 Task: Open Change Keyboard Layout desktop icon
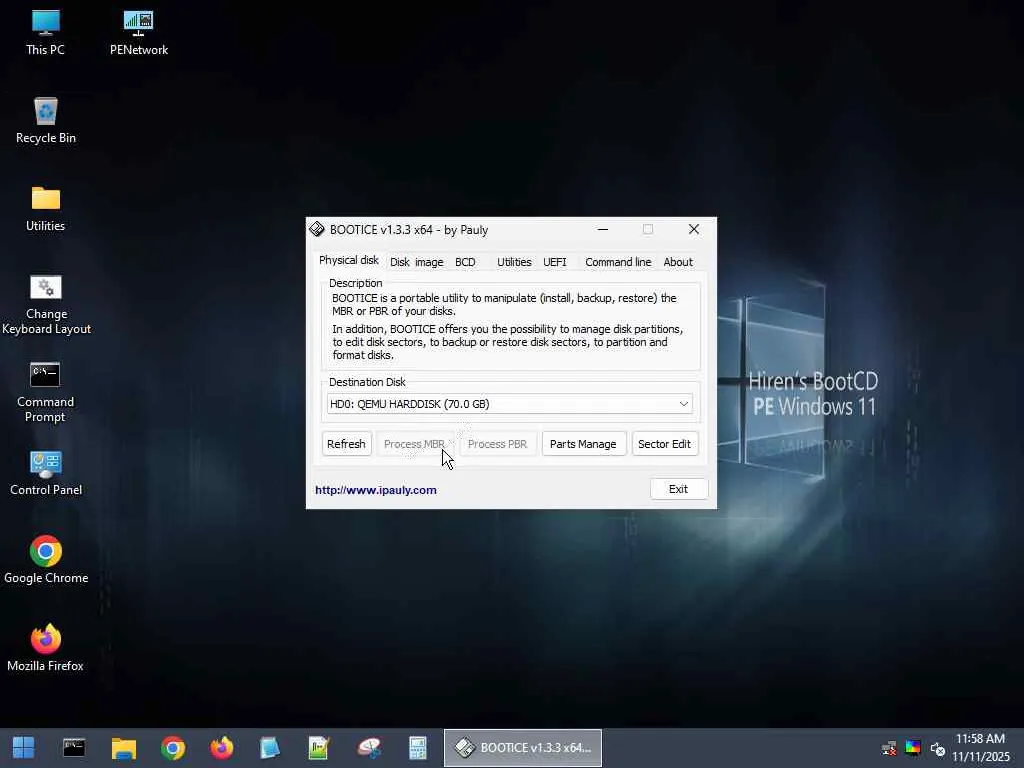point(46,304)
